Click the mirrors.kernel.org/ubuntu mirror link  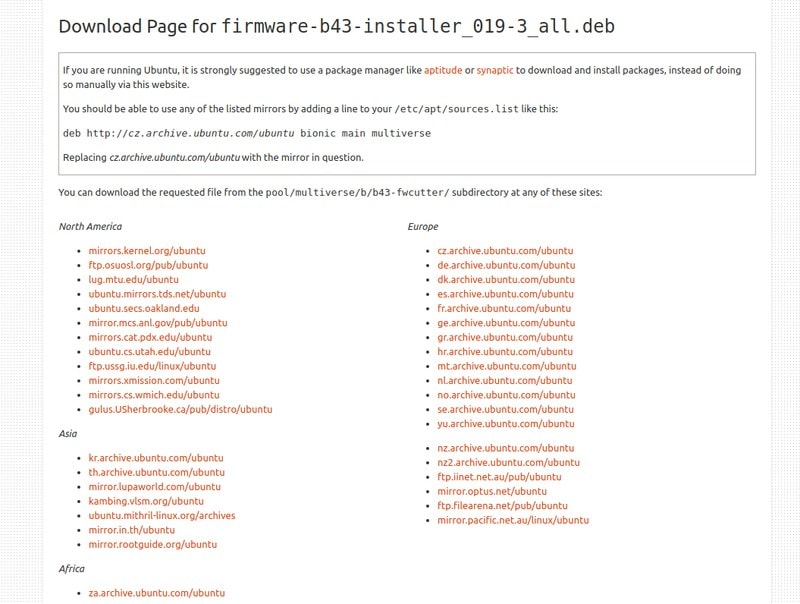(x=147, y=250)
